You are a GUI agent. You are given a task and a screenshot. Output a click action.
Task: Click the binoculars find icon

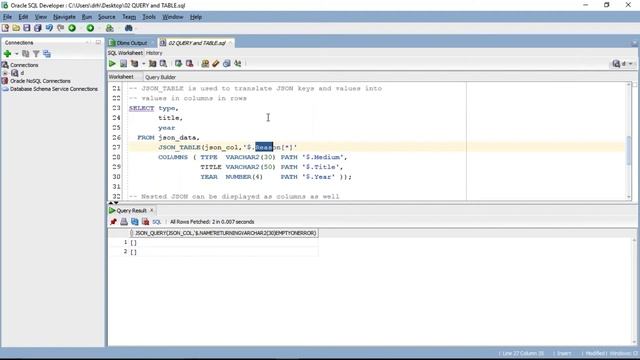pos(129,28)
